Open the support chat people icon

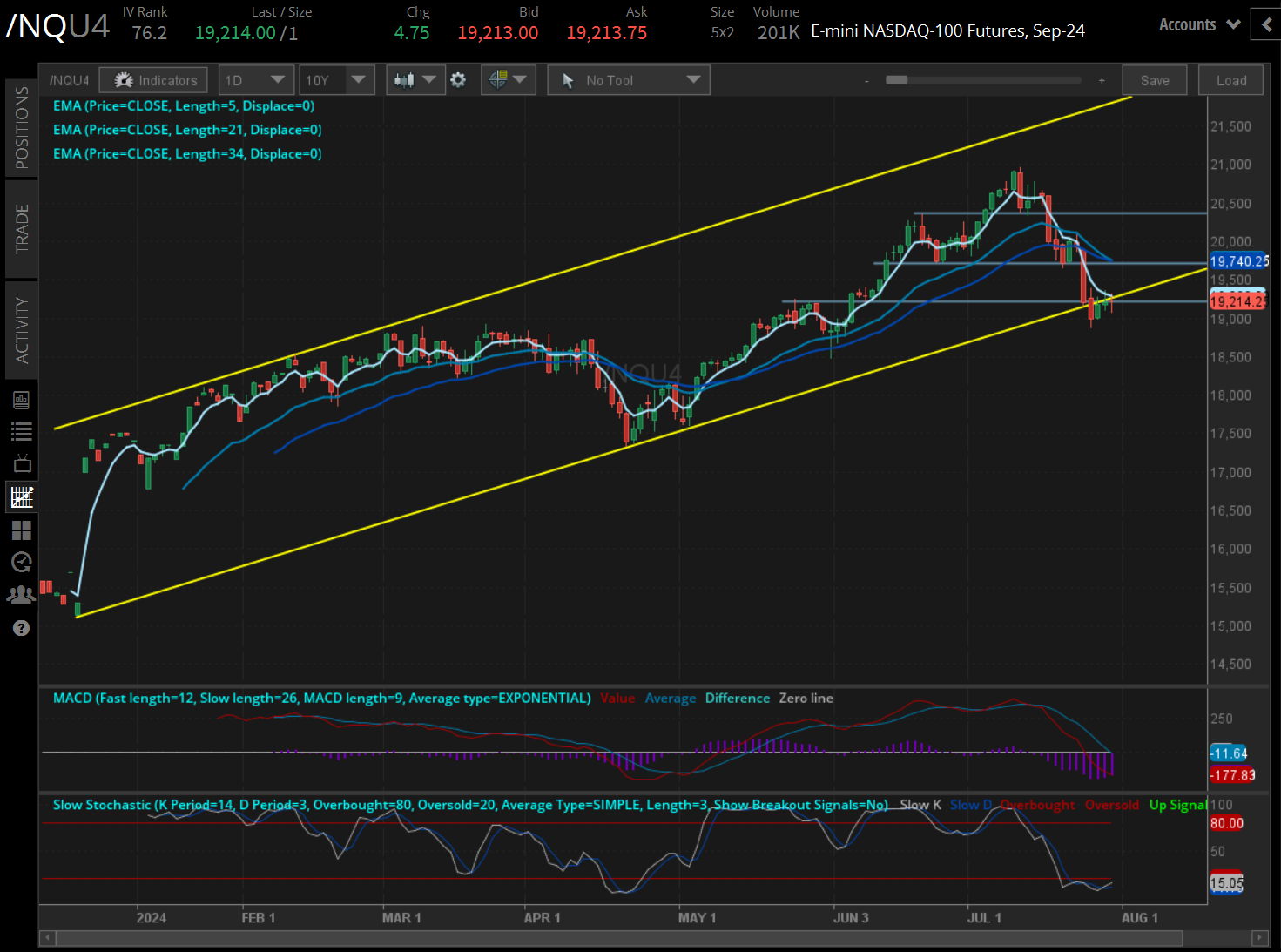click(21, 594)
